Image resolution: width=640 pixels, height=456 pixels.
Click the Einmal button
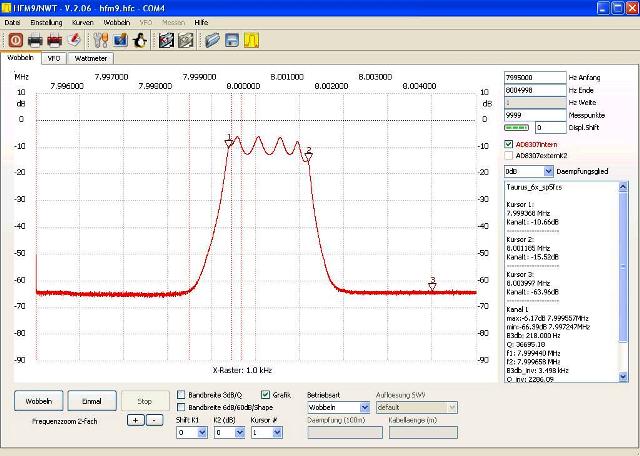click(91, 401)
